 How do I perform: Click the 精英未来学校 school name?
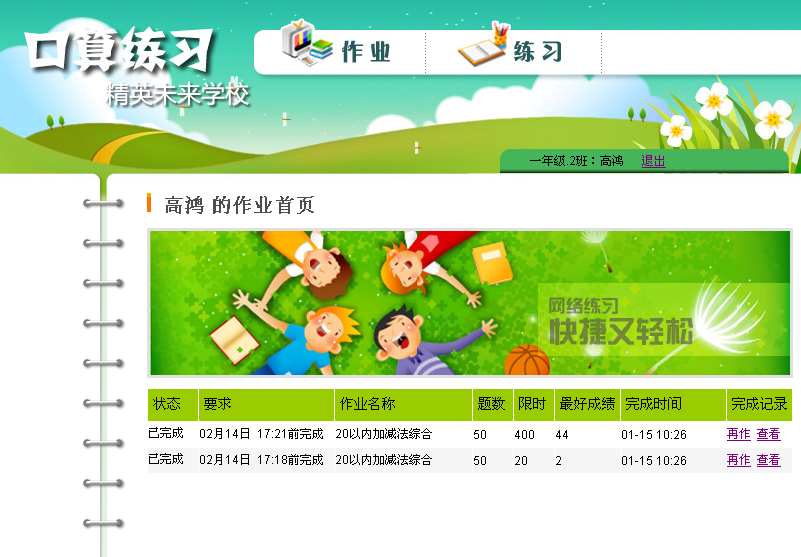(x=177, y=97)
